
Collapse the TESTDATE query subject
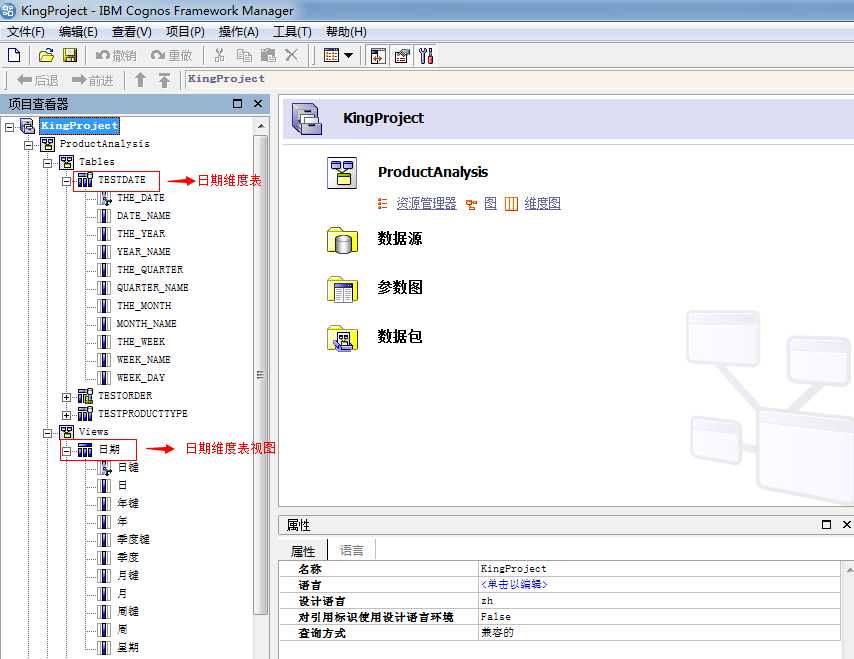point(66,181)
